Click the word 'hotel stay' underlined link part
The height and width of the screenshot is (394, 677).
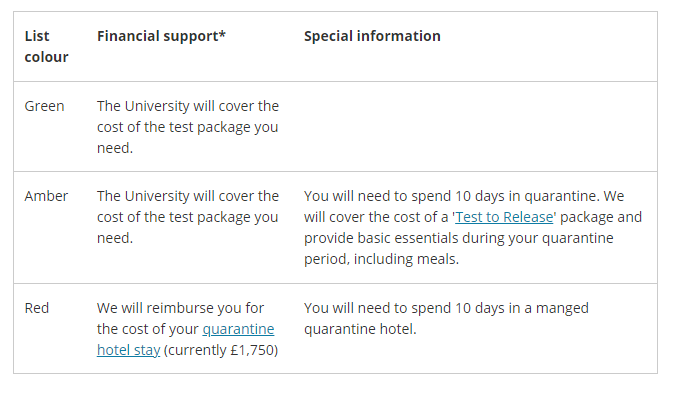click(129, 350)
